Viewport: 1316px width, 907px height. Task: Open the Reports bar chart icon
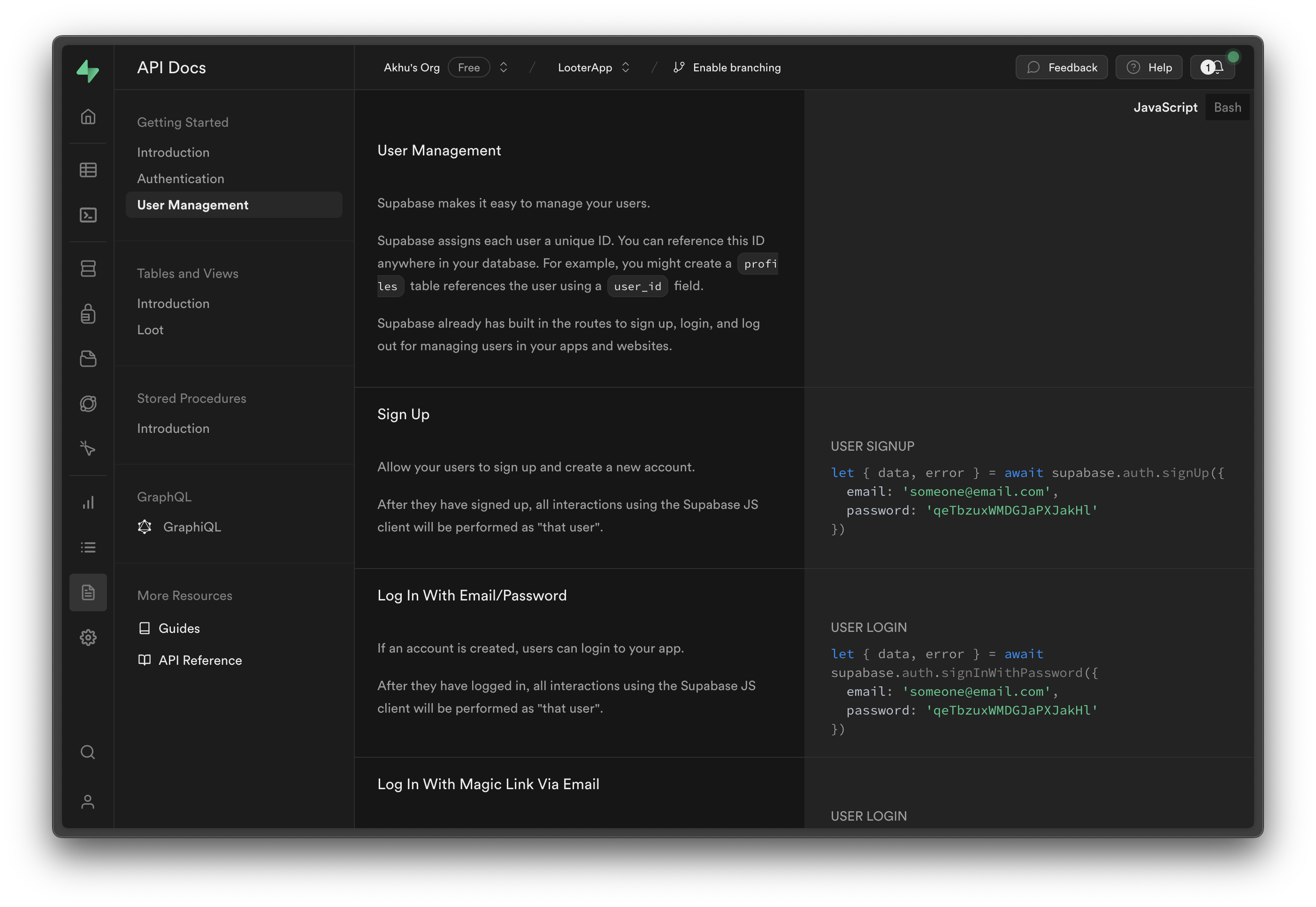pyautogui.click(x=88, y=502)
